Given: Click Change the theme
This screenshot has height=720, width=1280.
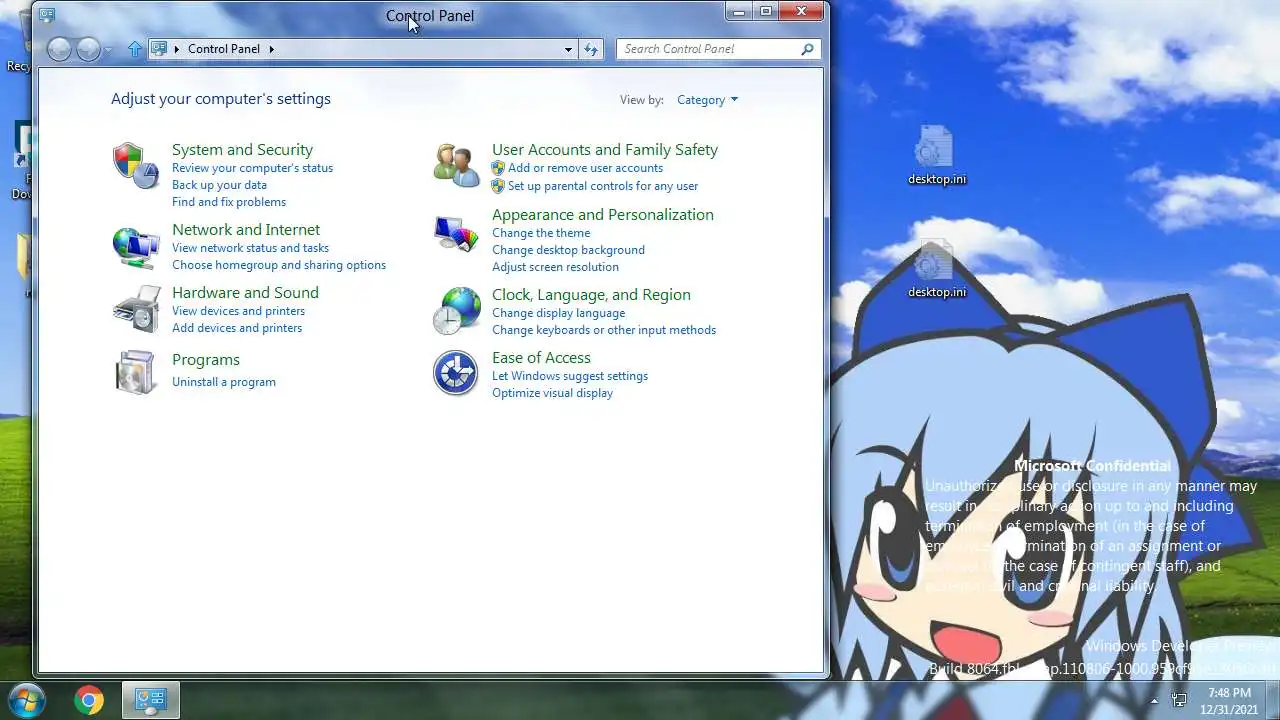Looking at the screenshot, I should [541, 233].
